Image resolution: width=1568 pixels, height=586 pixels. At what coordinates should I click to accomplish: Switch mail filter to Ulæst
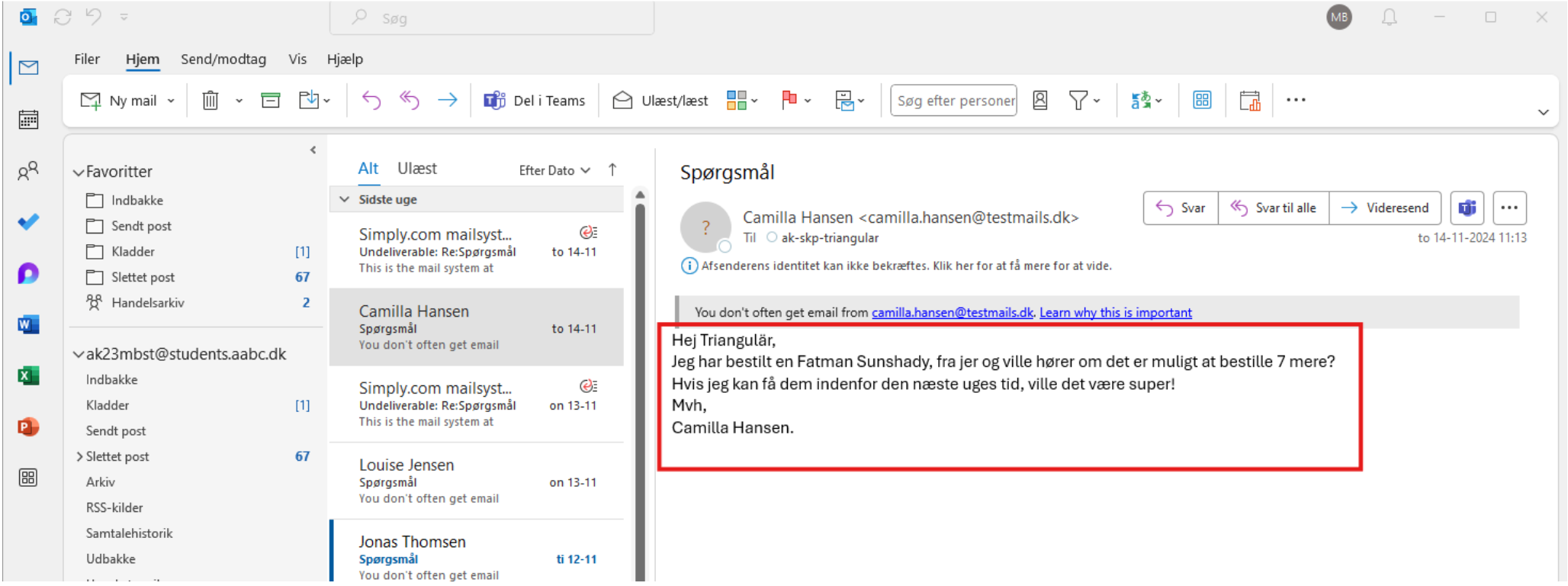[416, 169]
